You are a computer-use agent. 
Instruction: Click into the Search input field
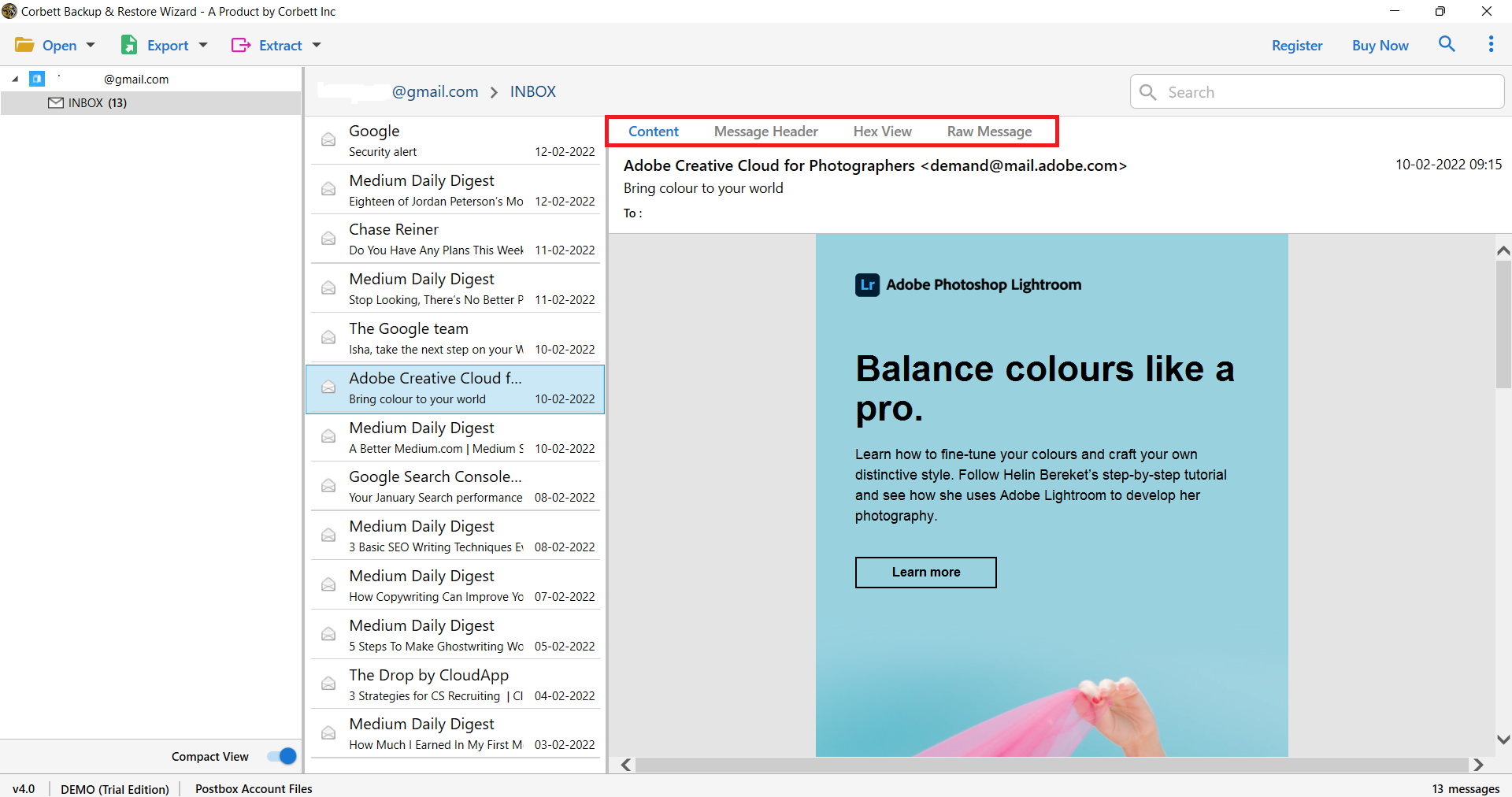(x=1317, y=92)
